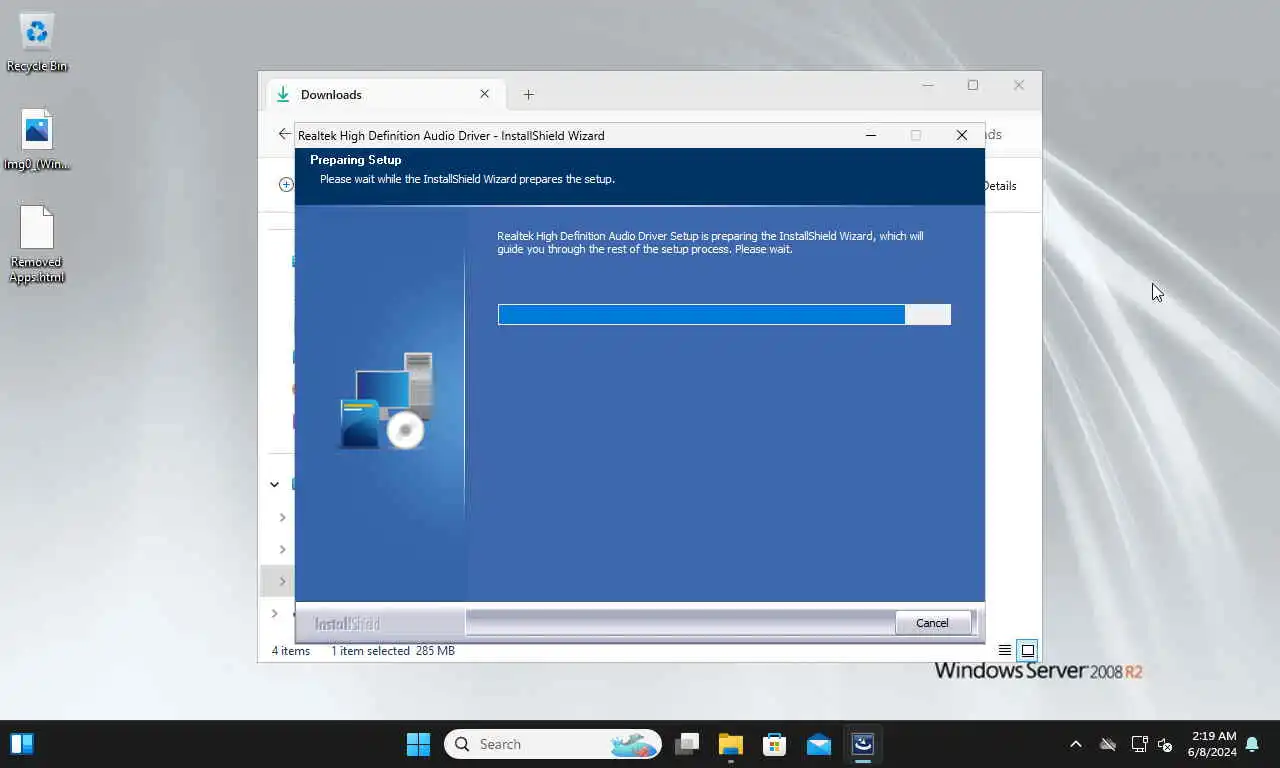Switch Explorer to details list view icon
This screenshot has height=768, width=1280.
[x=1005, y=650]
